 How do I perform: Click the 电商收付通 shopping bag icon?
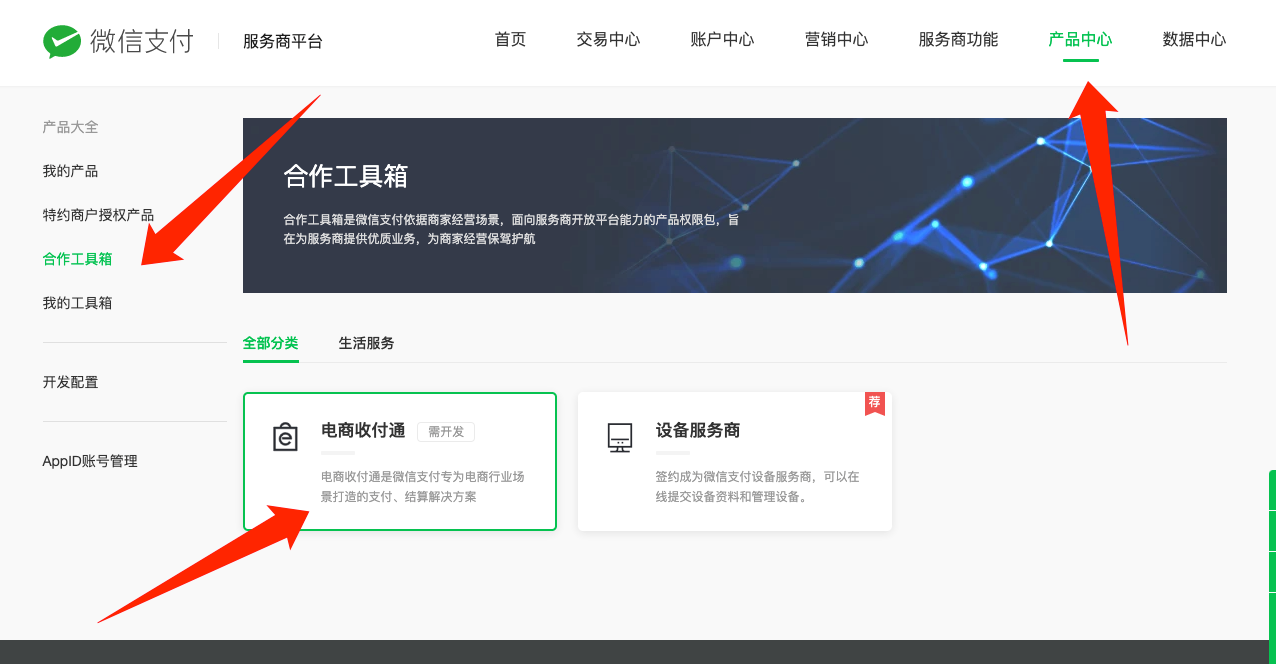(286, 438)
